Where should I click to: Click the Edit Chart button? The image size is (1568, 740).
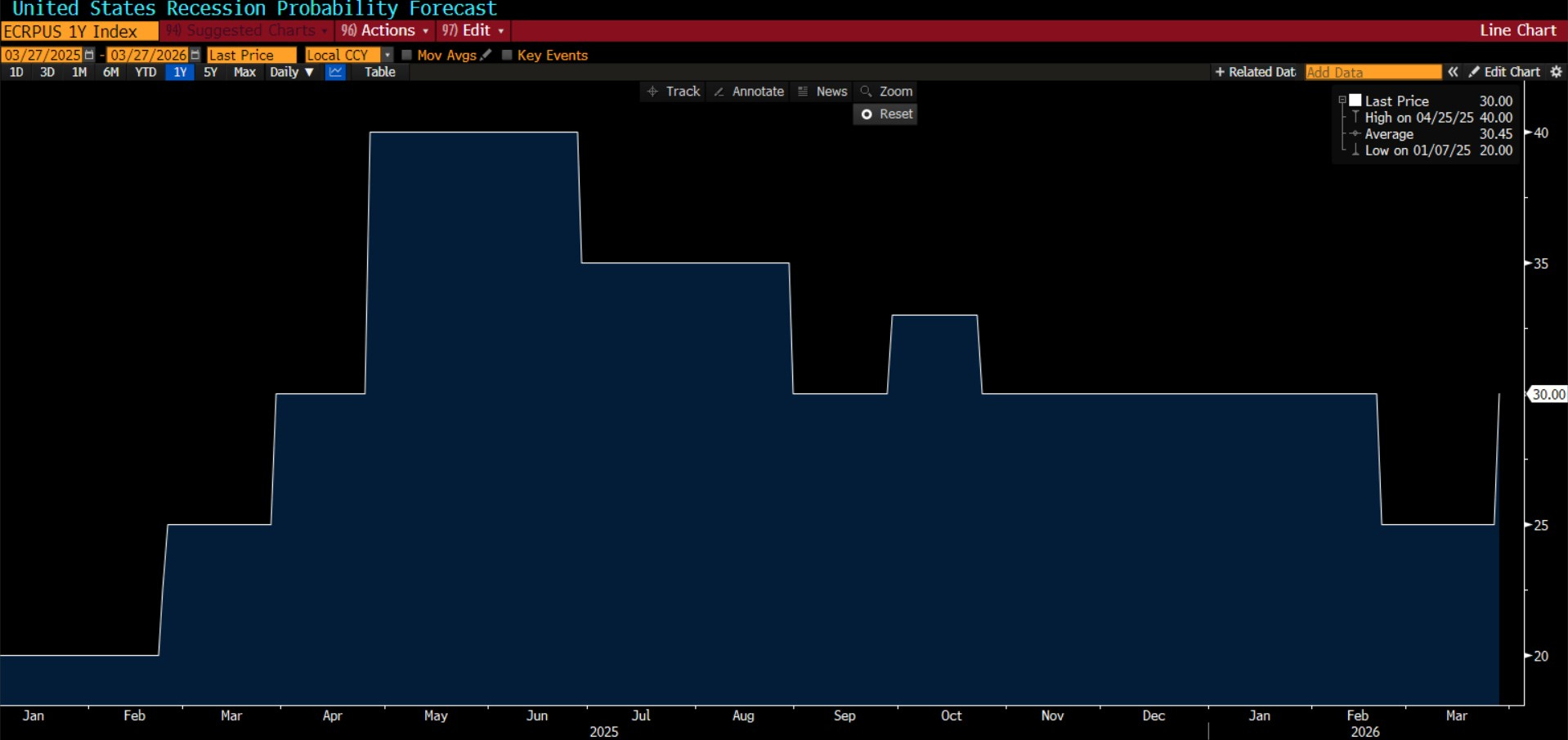coord(1504,72)
